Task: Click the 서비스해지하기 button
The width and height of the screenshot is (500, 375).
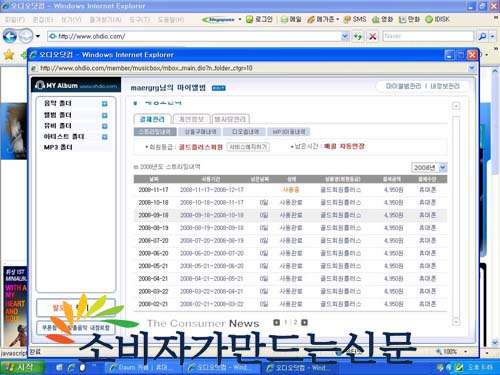Action: click(x=248, y=147)
